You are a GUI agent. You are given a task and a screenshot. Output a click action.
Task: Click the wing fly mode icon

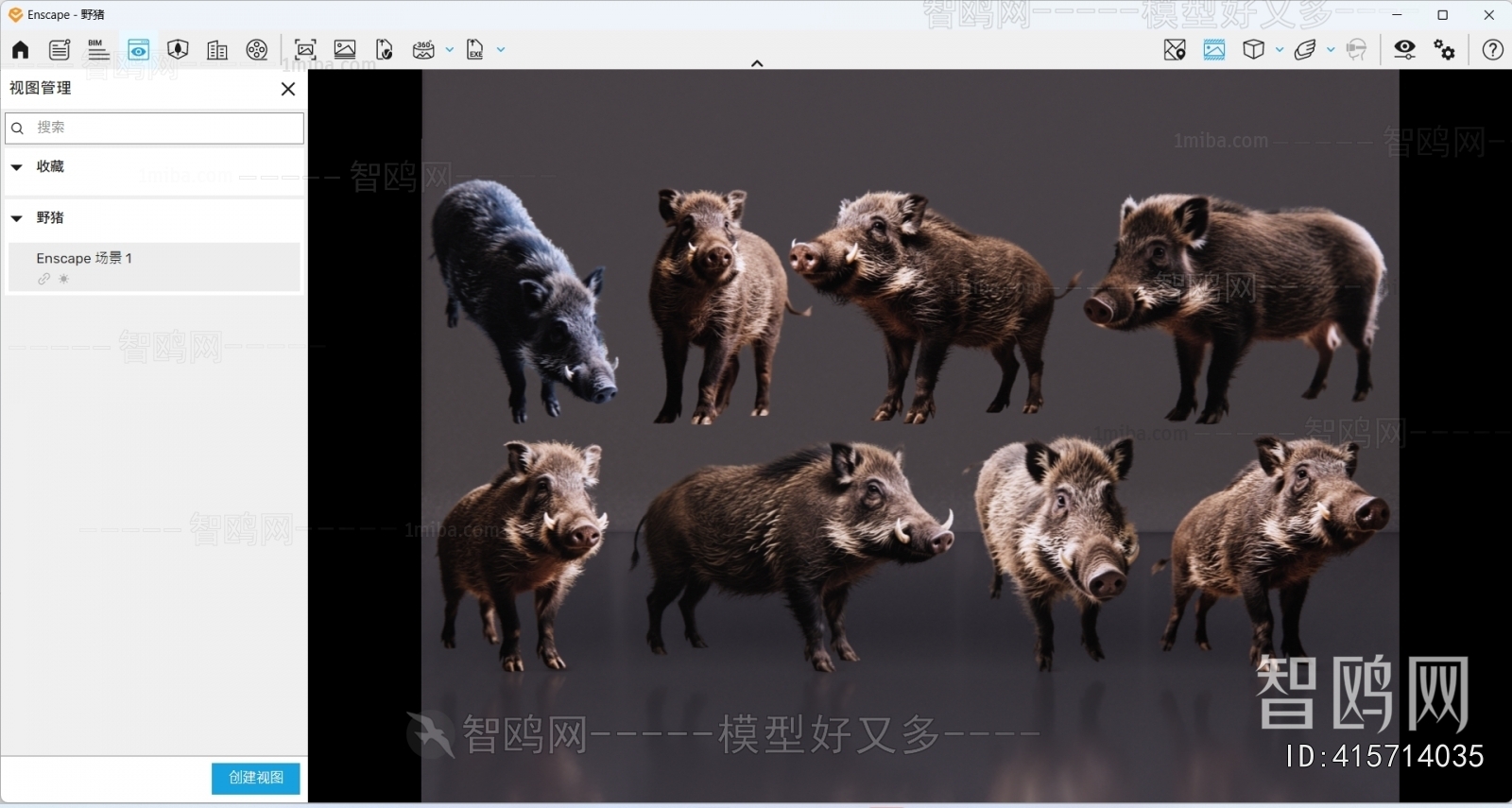[x=1305, y=50]
